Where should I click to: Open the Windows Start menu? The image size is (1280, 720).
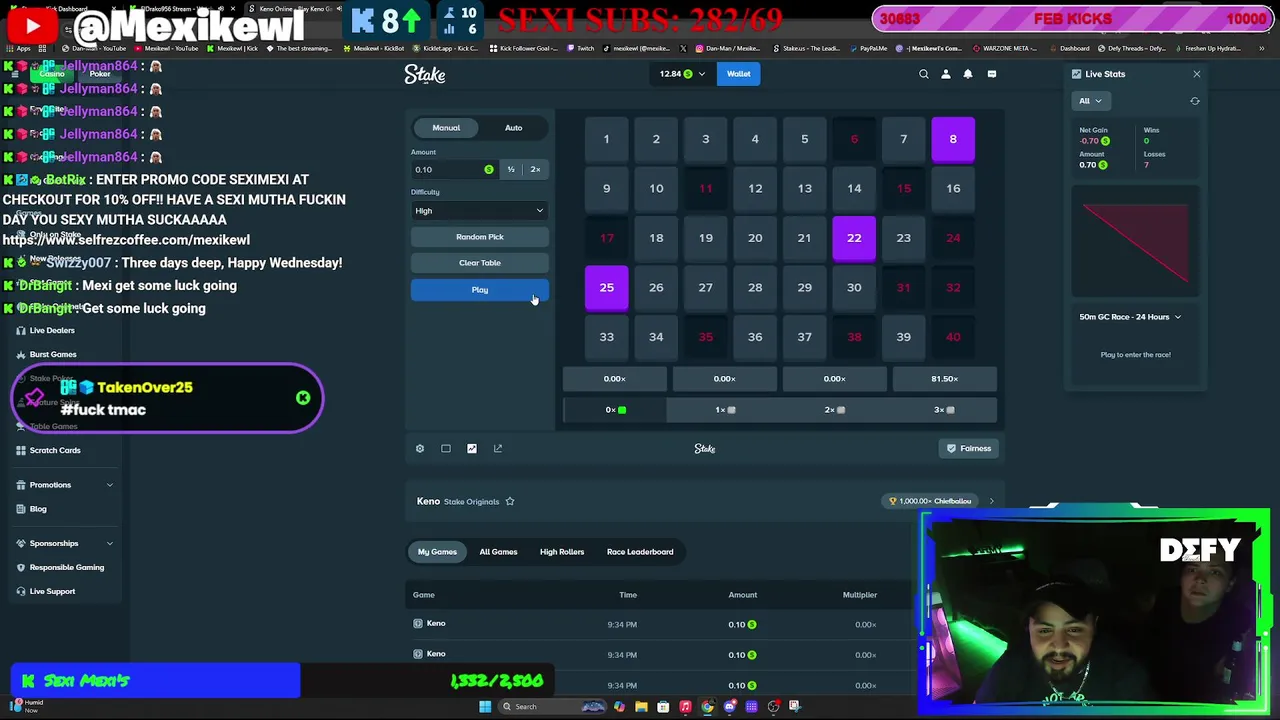pos(485,707)
